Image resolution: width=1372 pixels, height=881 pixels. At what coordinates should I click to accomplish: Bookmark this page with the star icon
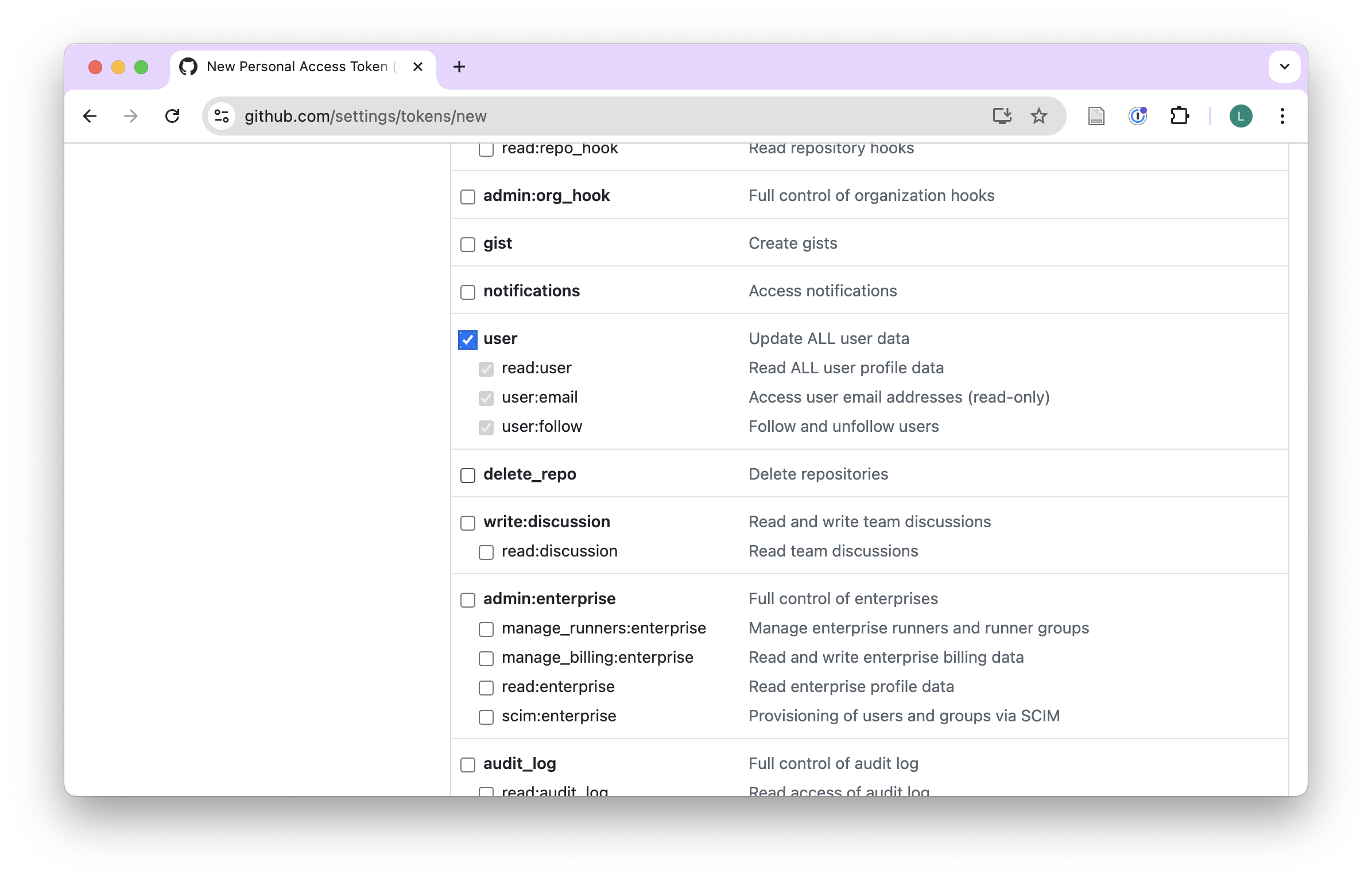(1039, 116)
